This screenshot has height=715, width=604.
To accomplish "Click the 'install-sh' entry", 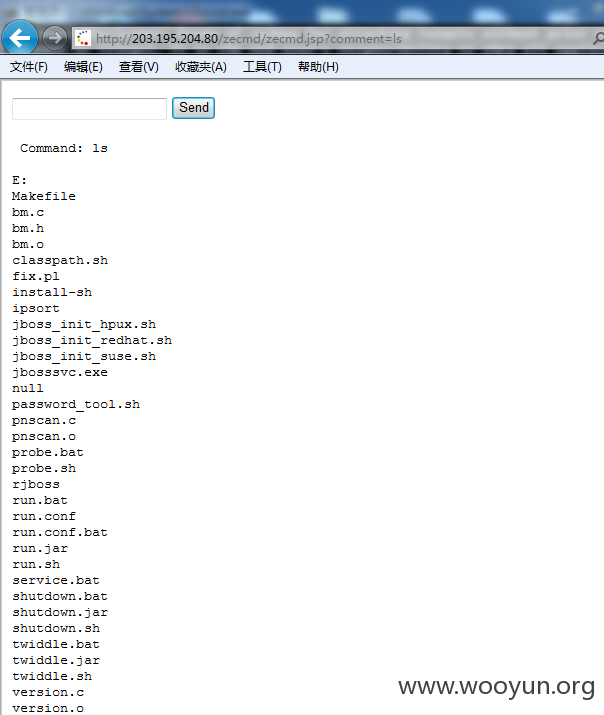I will [x=52, y=292].
